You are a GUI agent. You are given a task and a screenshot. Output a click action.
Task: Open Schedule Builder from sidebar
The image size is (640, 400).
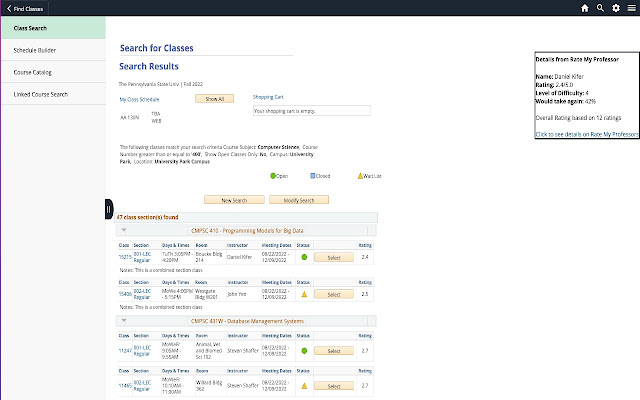(x=53, y=50)
